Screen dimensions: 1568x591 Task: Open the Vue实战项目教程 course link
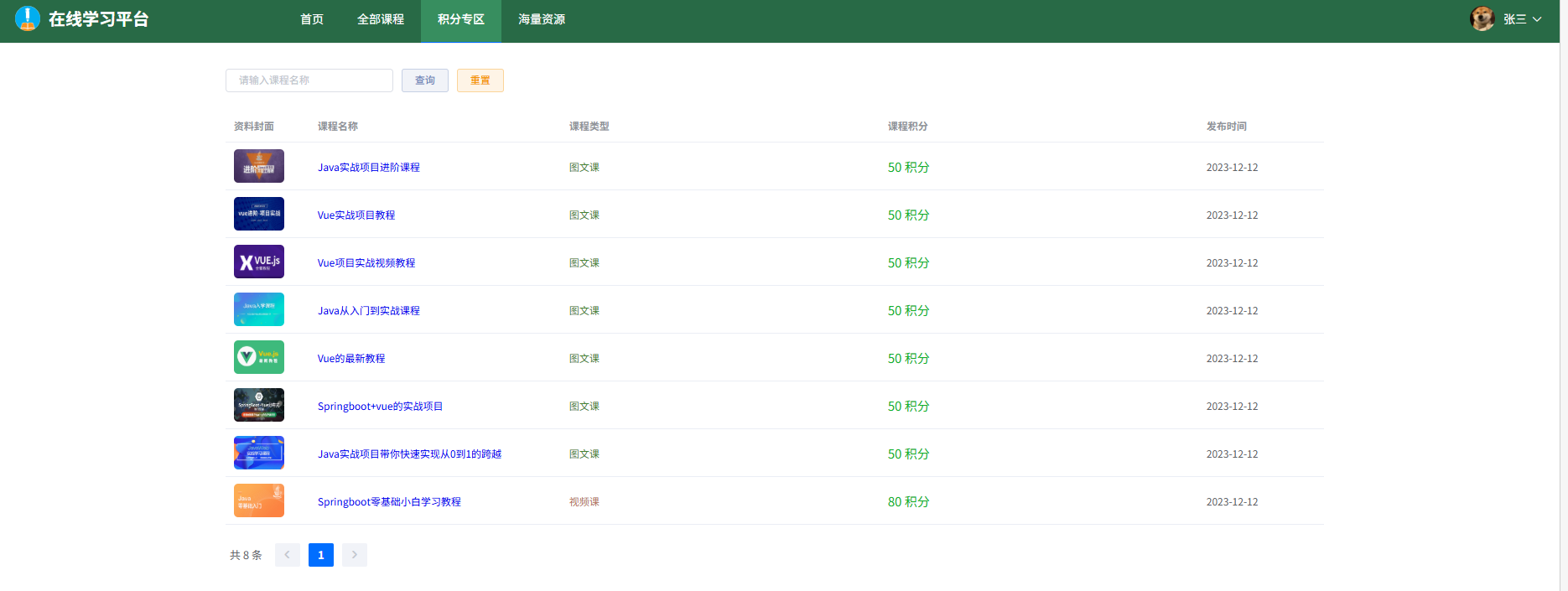(356, 215)
